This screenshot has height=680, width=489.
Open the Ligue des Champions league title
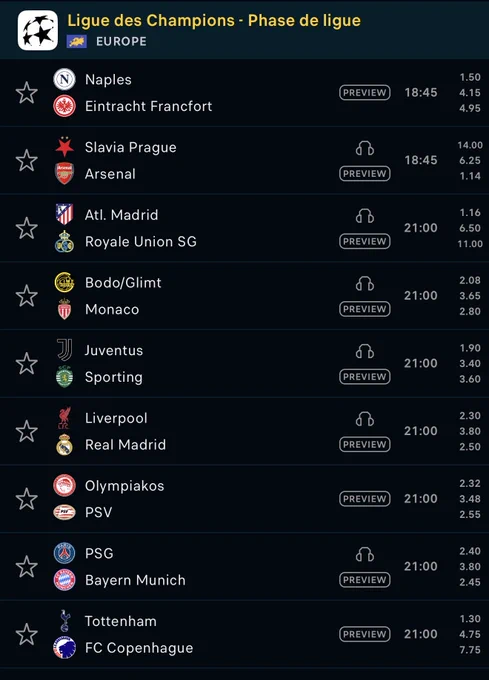214,21
